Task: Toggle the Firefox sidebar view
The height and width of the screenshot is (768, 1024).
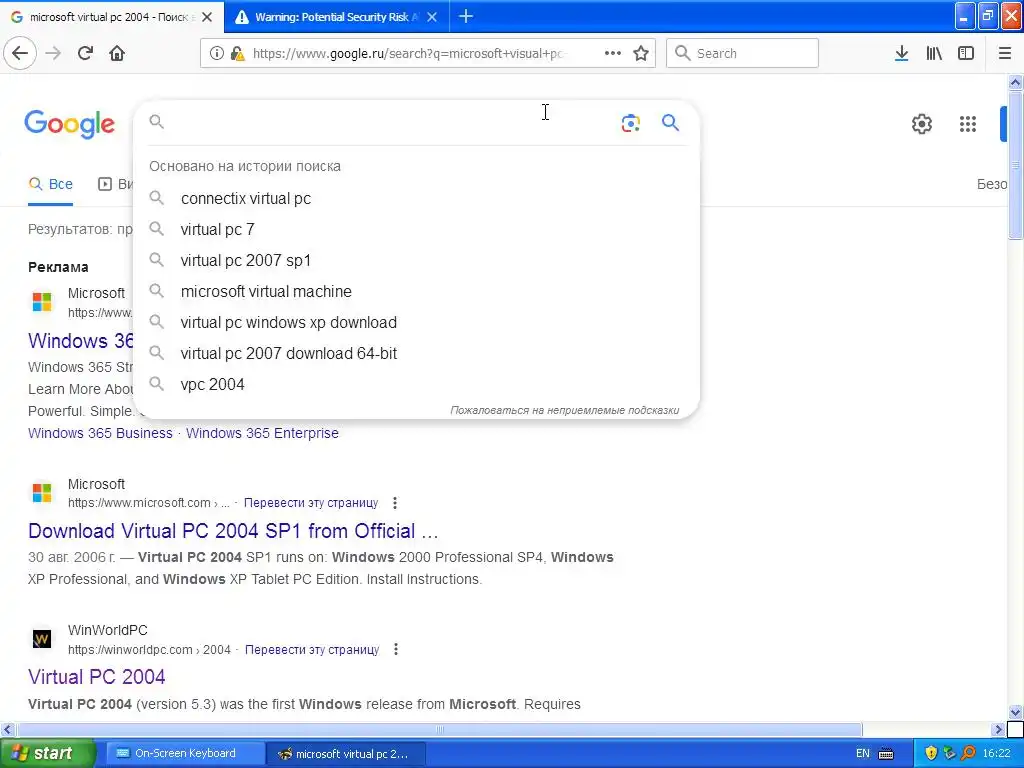Action: tap(966, 54)
